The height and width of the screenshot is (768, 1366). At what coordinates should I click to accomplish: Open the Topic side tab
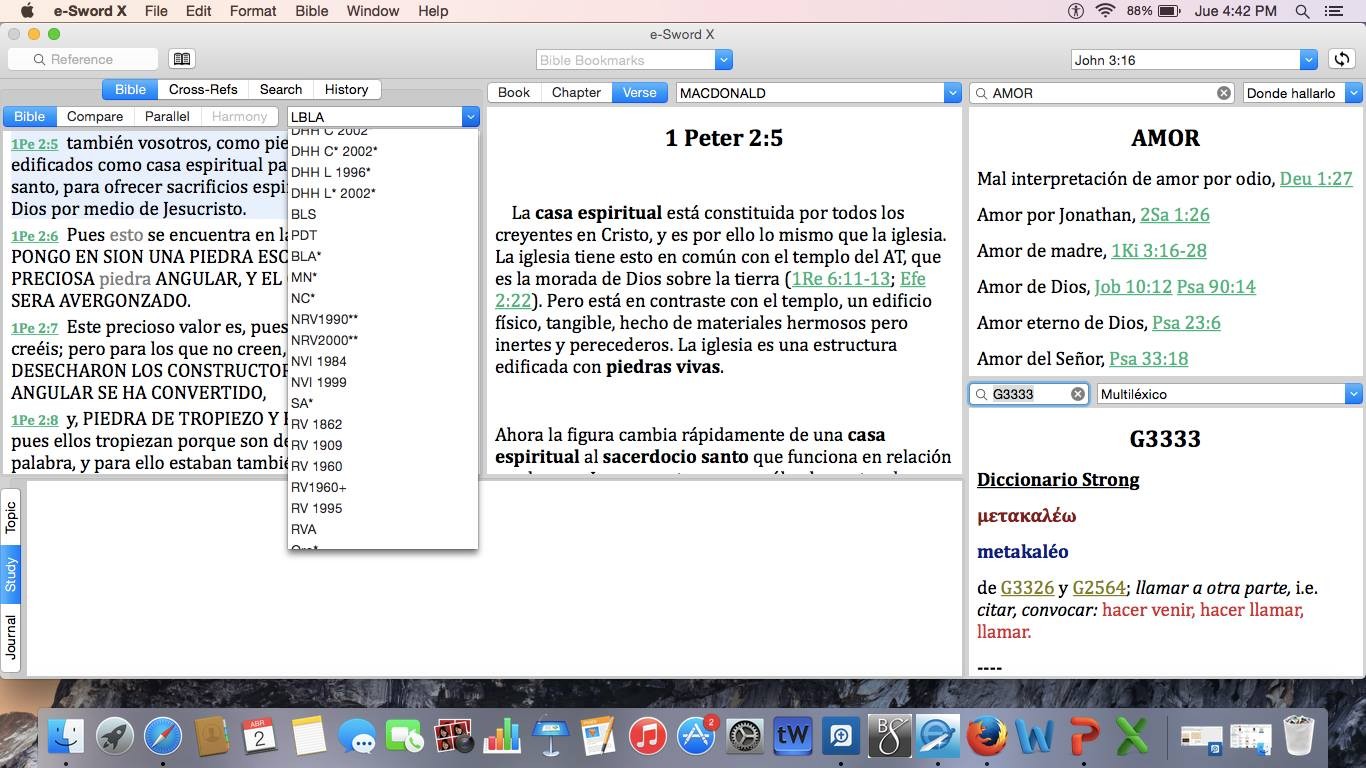pyautogui.click(x=11, y=517)
